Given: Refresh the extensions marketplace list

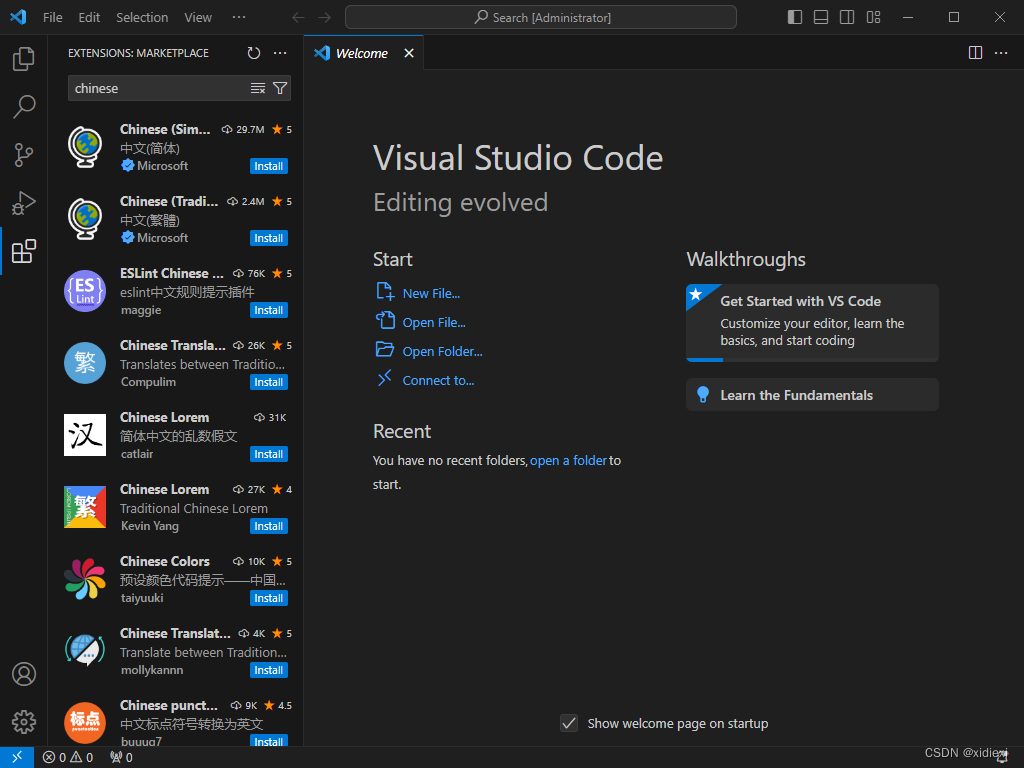Looking at the screenshot, I should point(254,53).
